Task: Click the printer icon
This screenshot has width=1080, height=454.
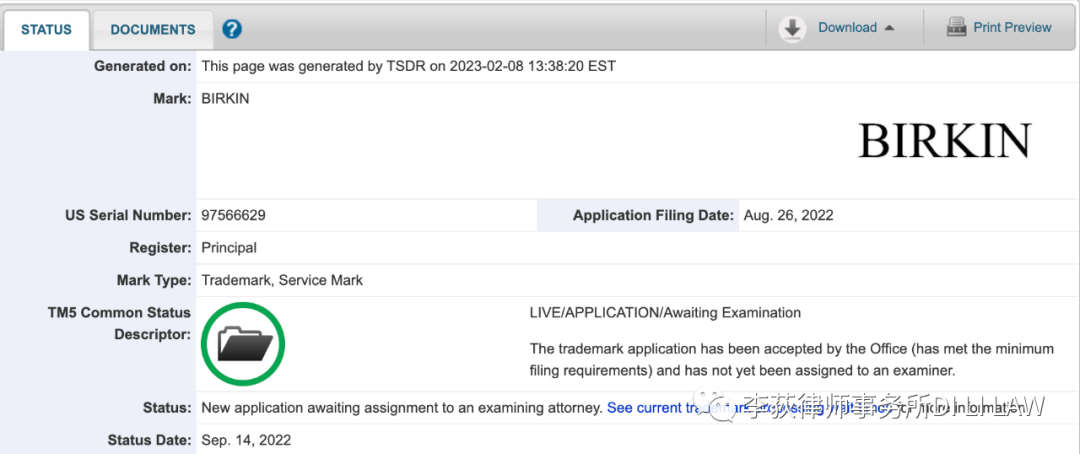Action: pyautogui.click(x=956, y=28)
